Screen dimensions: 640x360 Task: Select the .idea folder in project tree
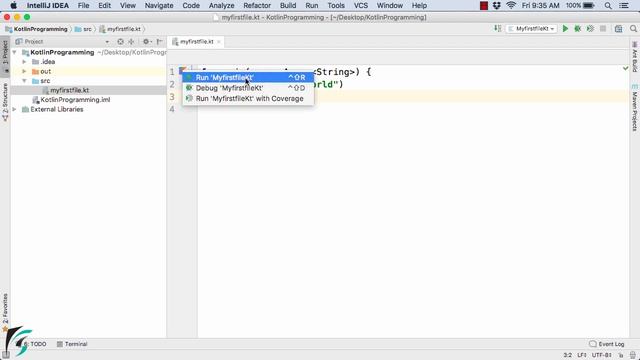tap(43, 62)
